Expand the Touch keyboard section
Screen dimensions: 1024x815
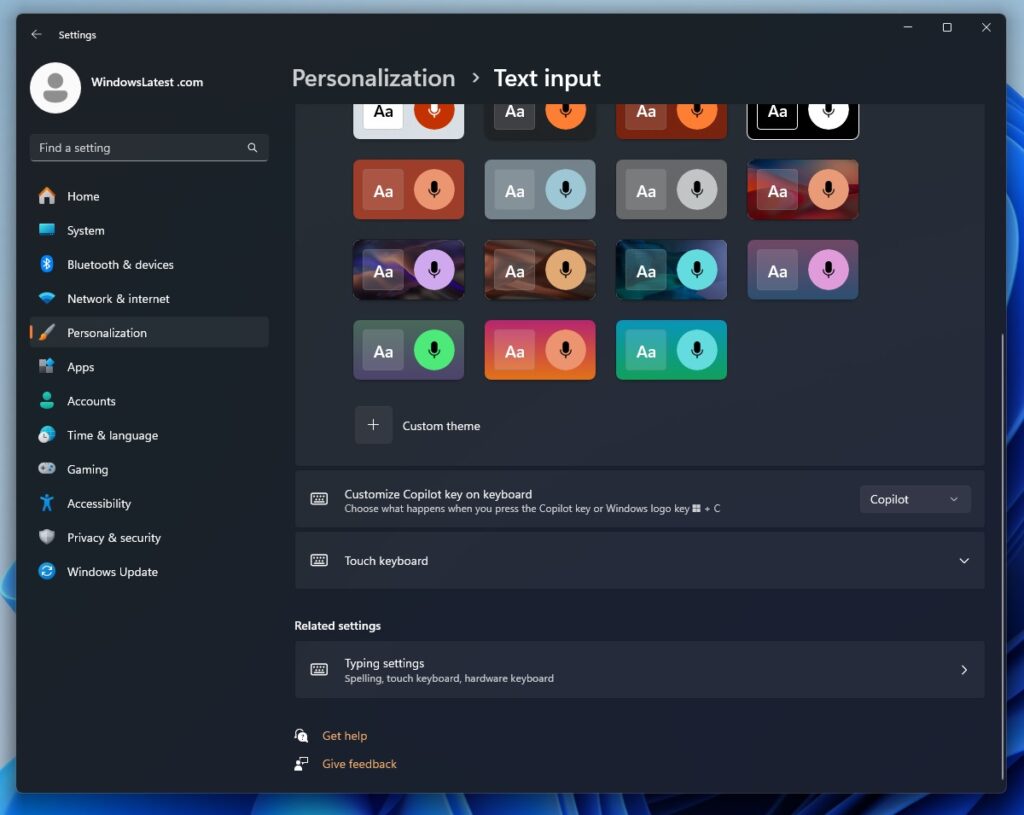[963, 561]
